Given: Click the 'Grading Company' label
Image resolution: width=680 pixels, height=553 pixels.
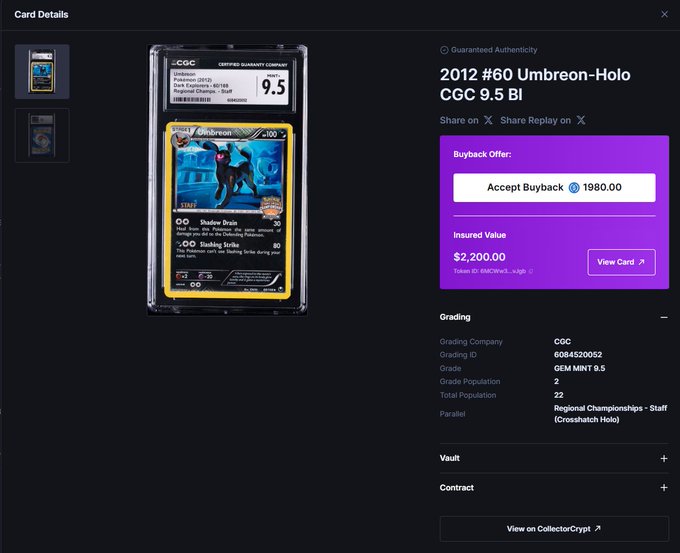Looking at the screenshot, I should (x=471, y=342).
